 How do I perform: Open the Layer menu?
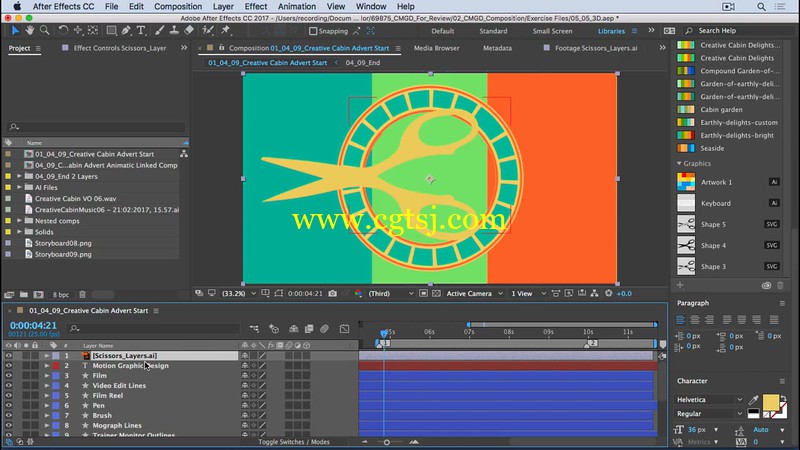click(223, 7)
